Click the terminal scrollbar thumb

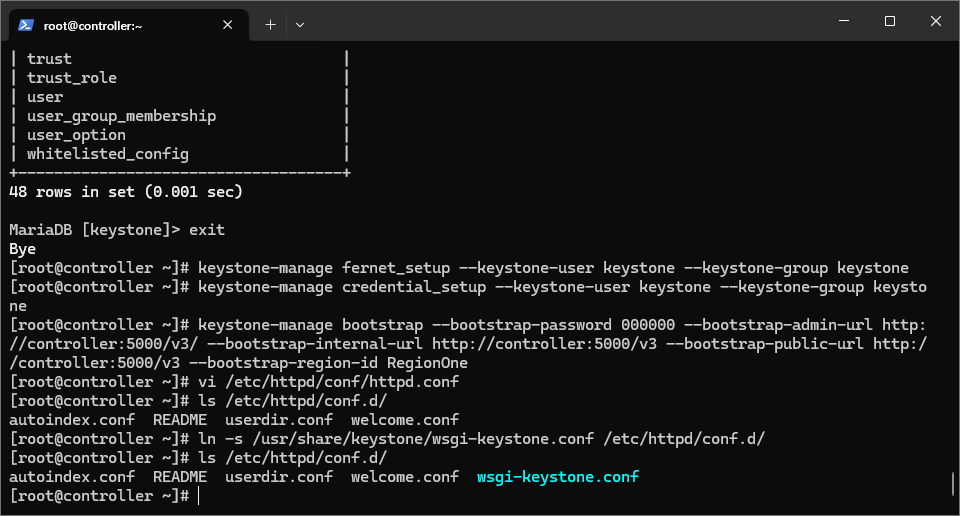[952, 485]
